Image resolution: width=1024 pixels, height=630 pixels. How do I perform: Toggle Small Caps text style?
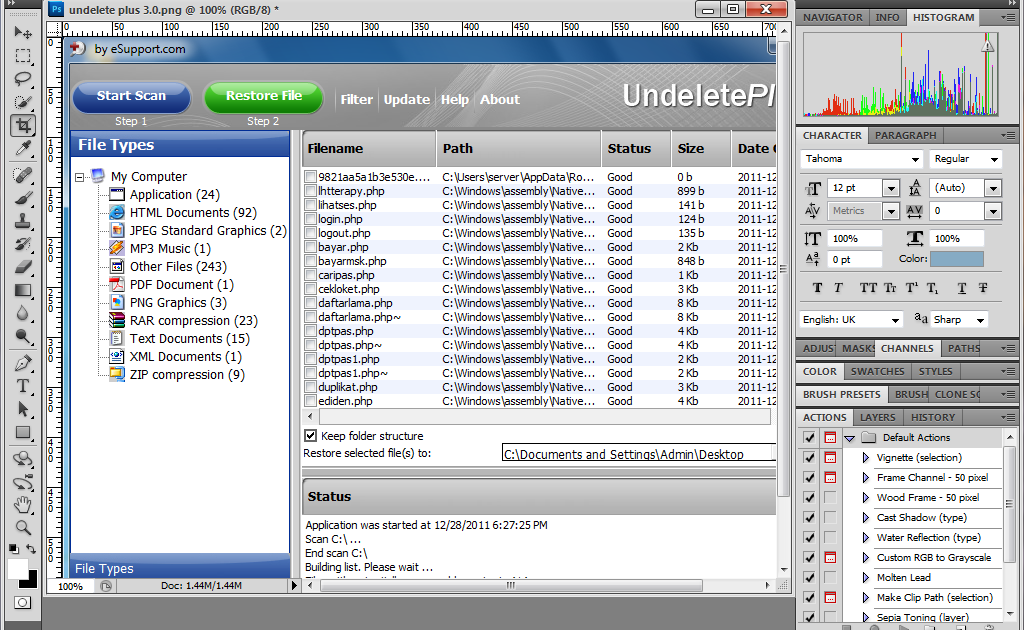point(890,288)
